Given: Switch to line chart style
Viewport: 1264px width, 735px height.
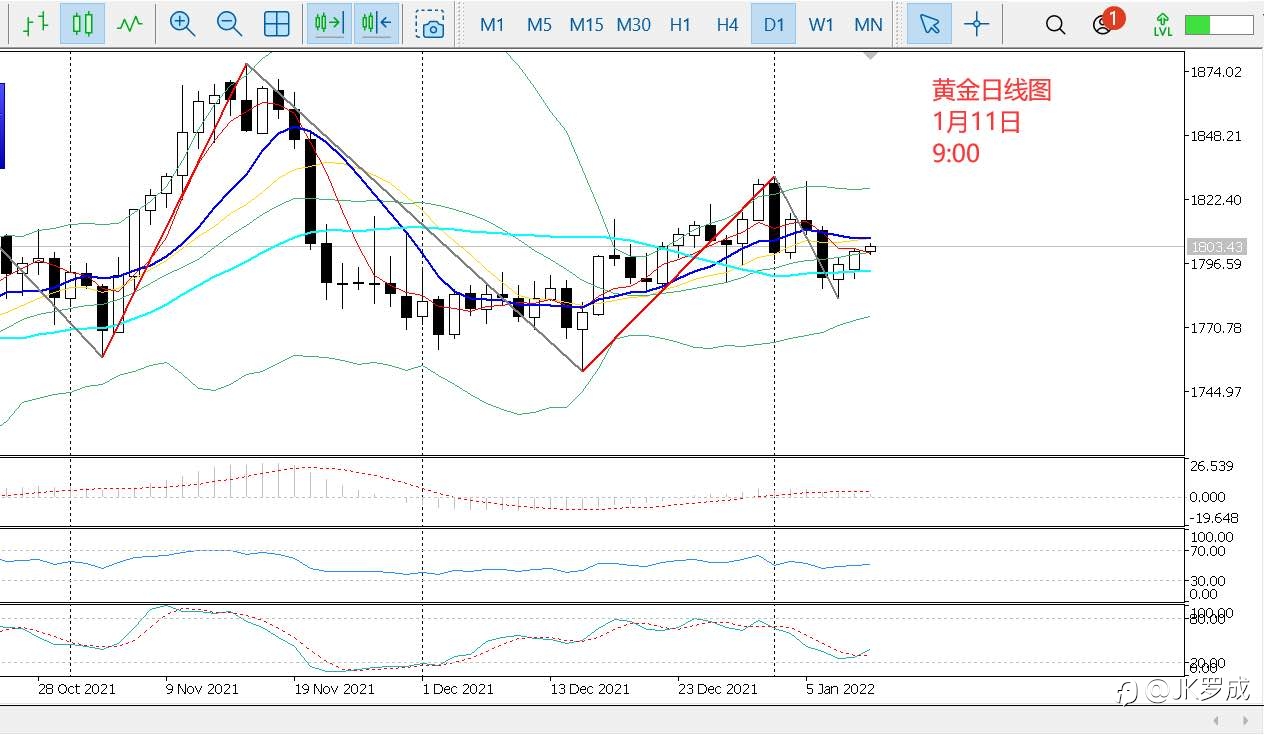Looking at the screenshot, I should pos(130,24).
